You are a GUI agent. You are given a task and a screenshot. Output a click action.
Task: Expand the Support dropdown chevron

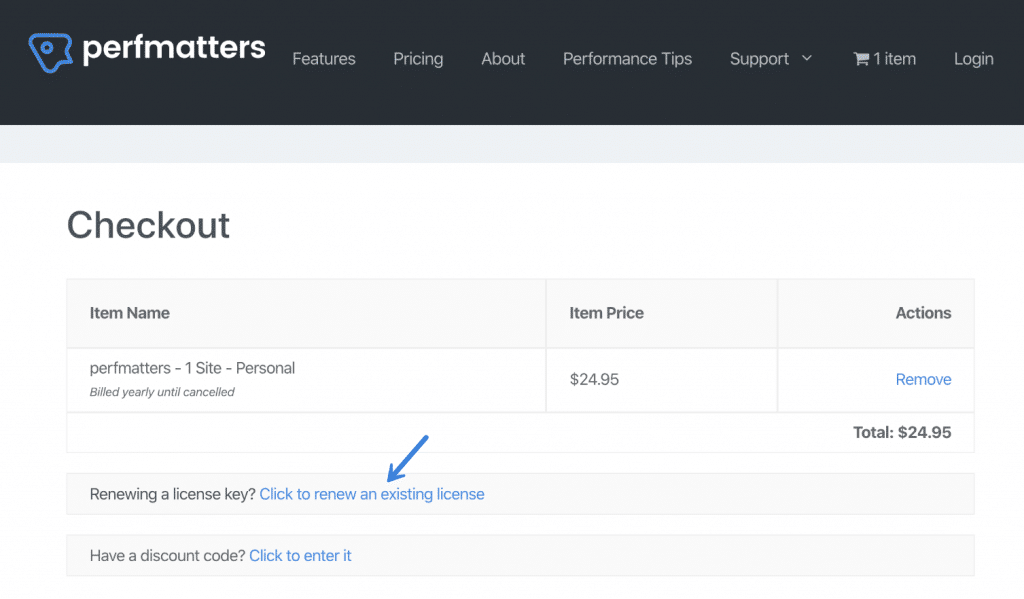[807, 58]
